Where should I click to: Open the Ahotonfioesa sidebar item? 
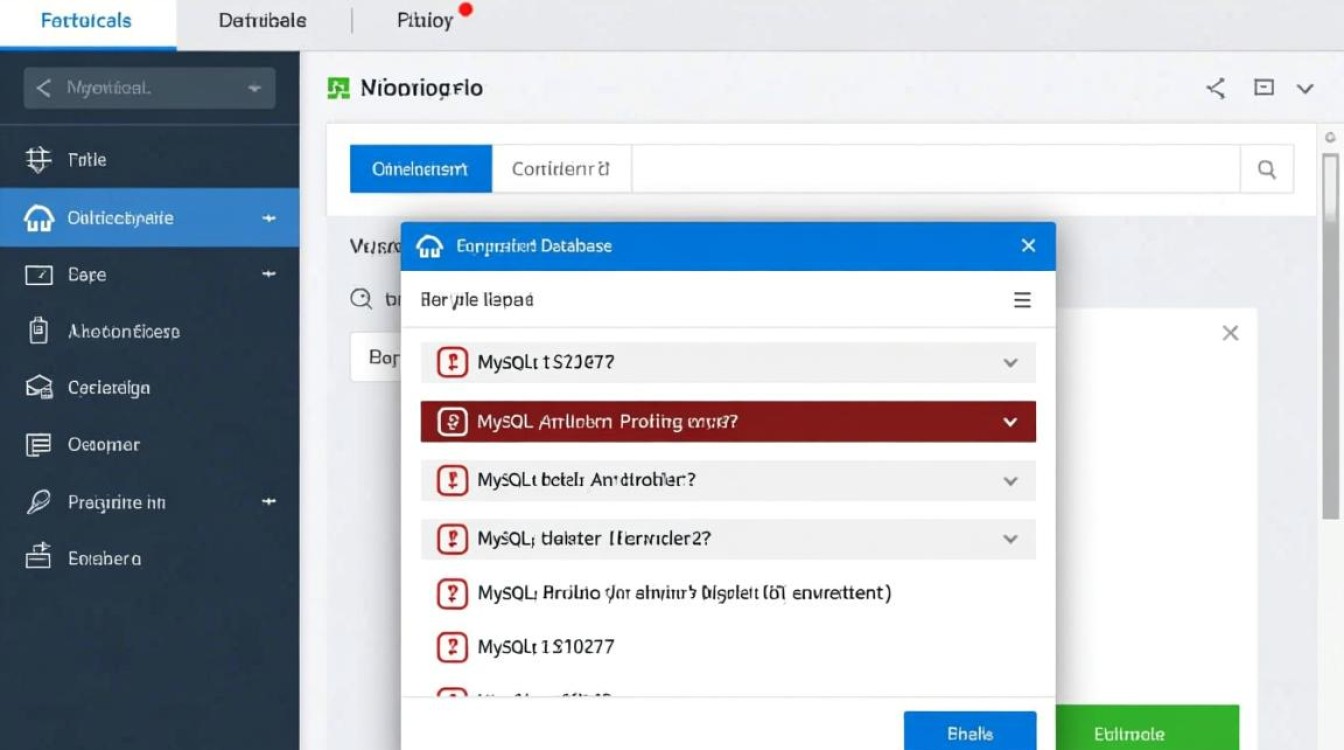[x=149, y=331]
